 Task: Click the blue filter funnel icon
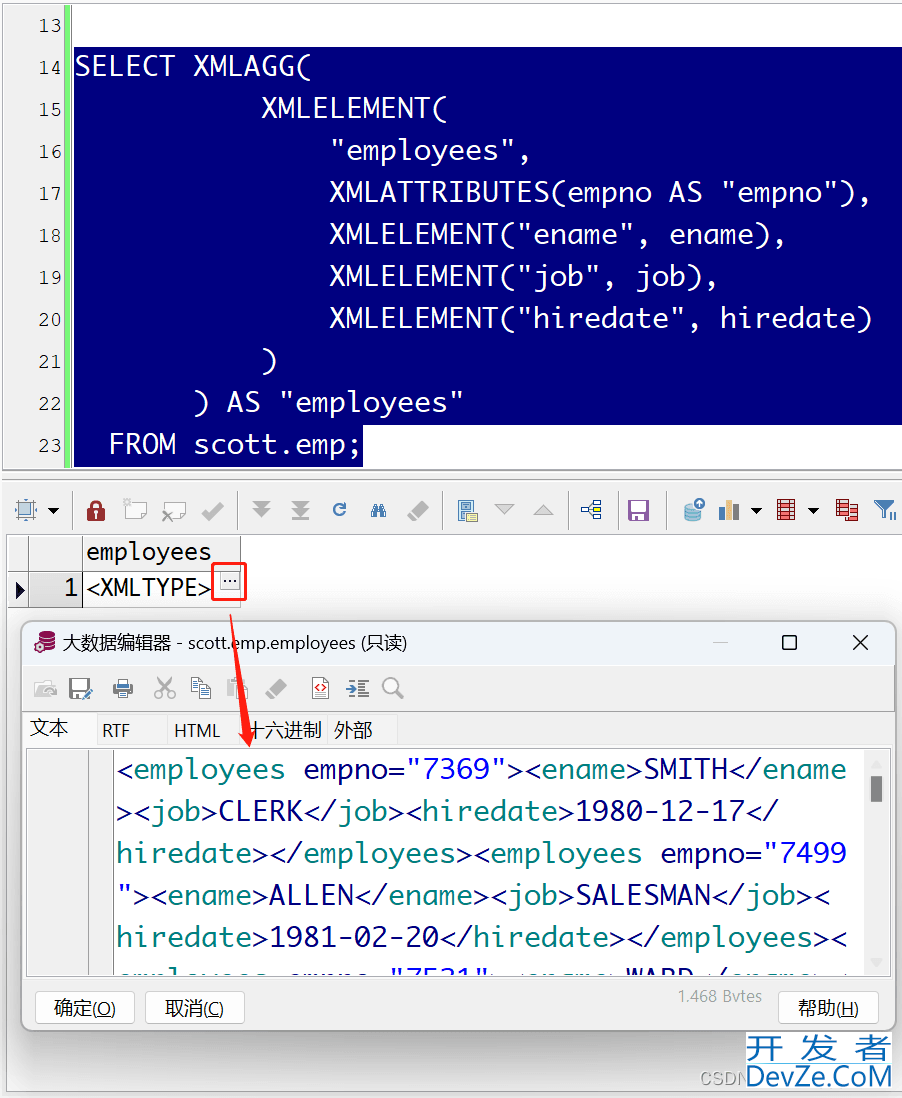(x=885, y=510)
